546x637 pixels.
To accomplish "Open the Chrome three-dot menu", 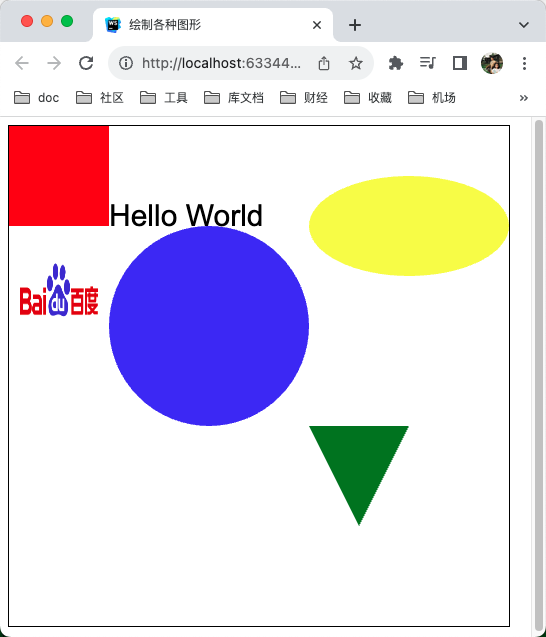I will coord(524,63).
